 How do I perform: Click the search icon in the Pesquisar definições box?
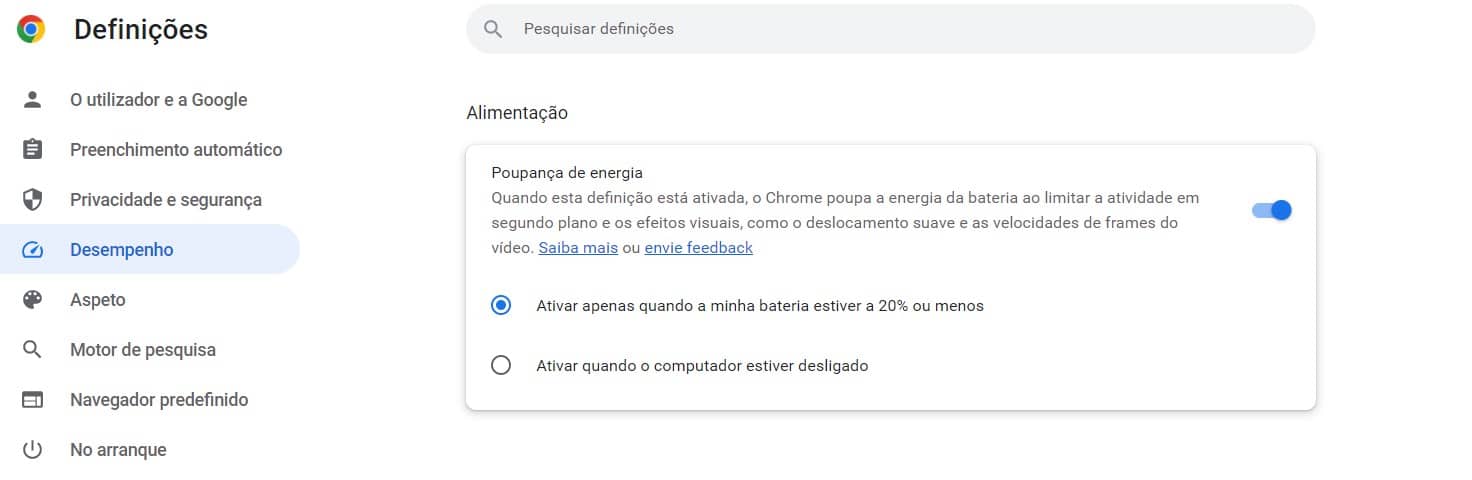tap(493, 29)
